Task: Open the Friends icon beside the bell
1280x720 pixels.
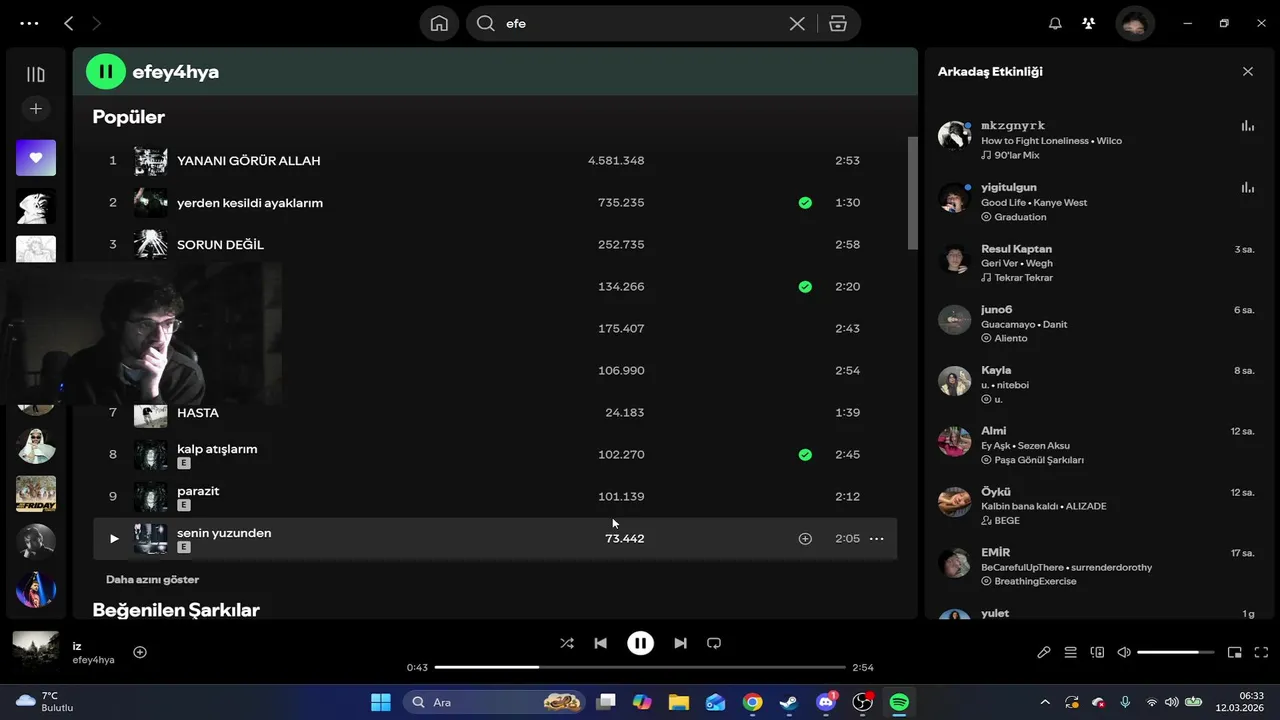Action: point(1089,23)
